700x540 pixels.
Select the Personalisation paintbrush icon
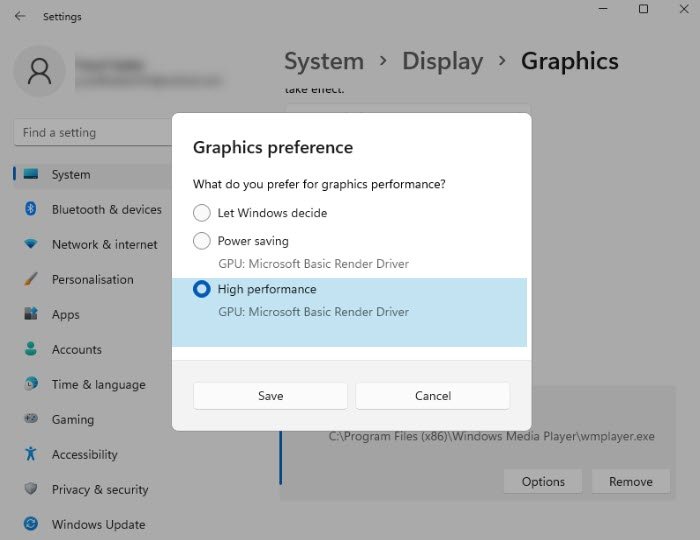point(31,279)
